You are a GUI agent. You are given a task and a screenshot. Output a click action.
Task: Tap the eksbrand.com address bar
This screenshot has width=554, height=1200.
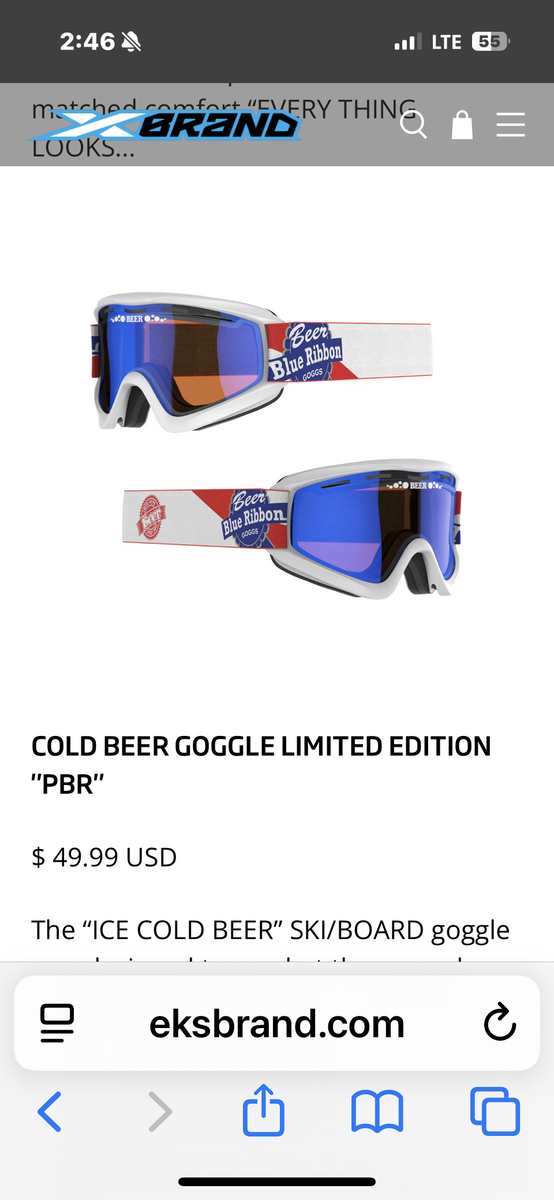[277, 1023]
